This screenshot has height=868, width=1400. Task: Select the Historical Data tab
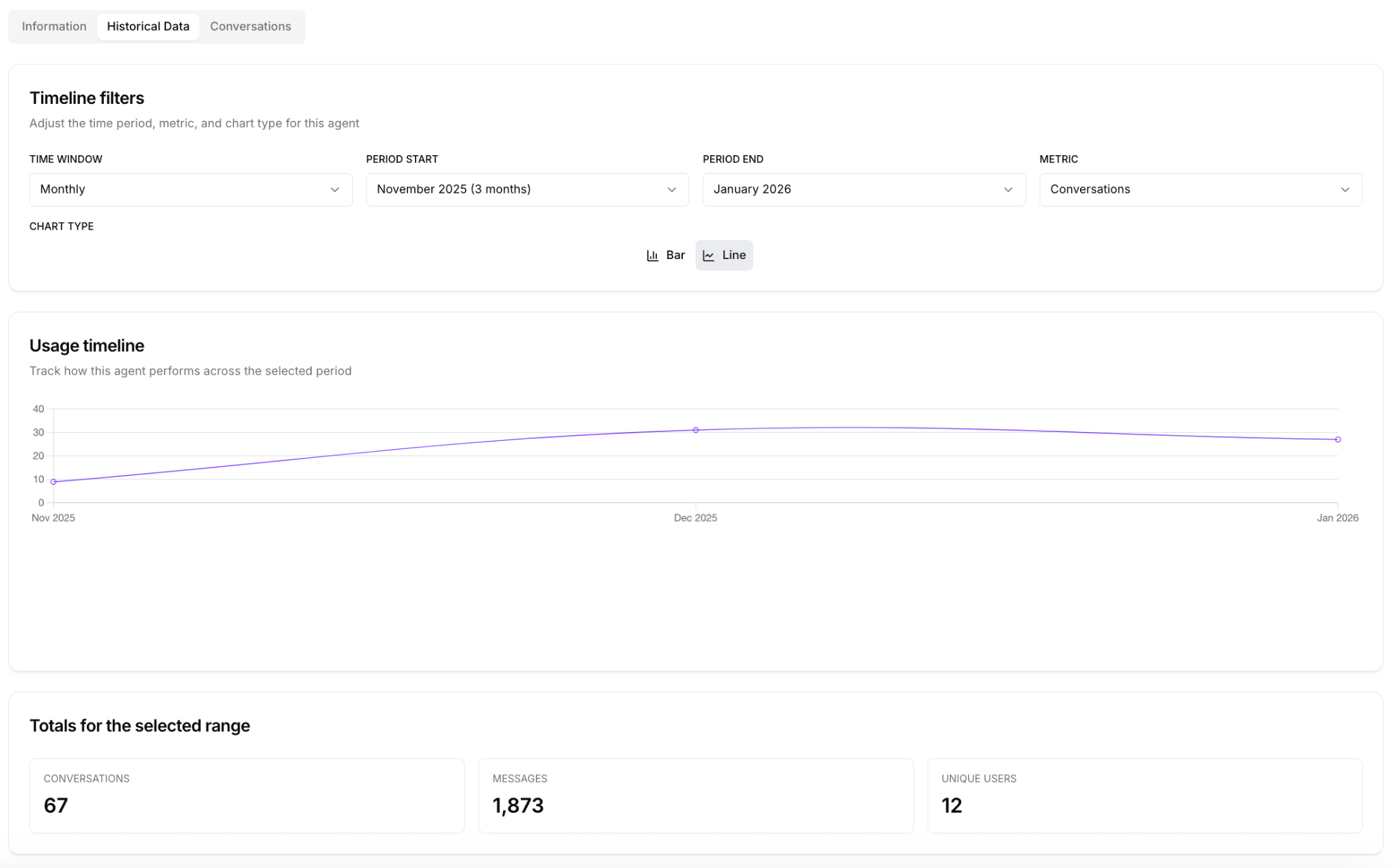pyautogui.click(x=148, y=27)
